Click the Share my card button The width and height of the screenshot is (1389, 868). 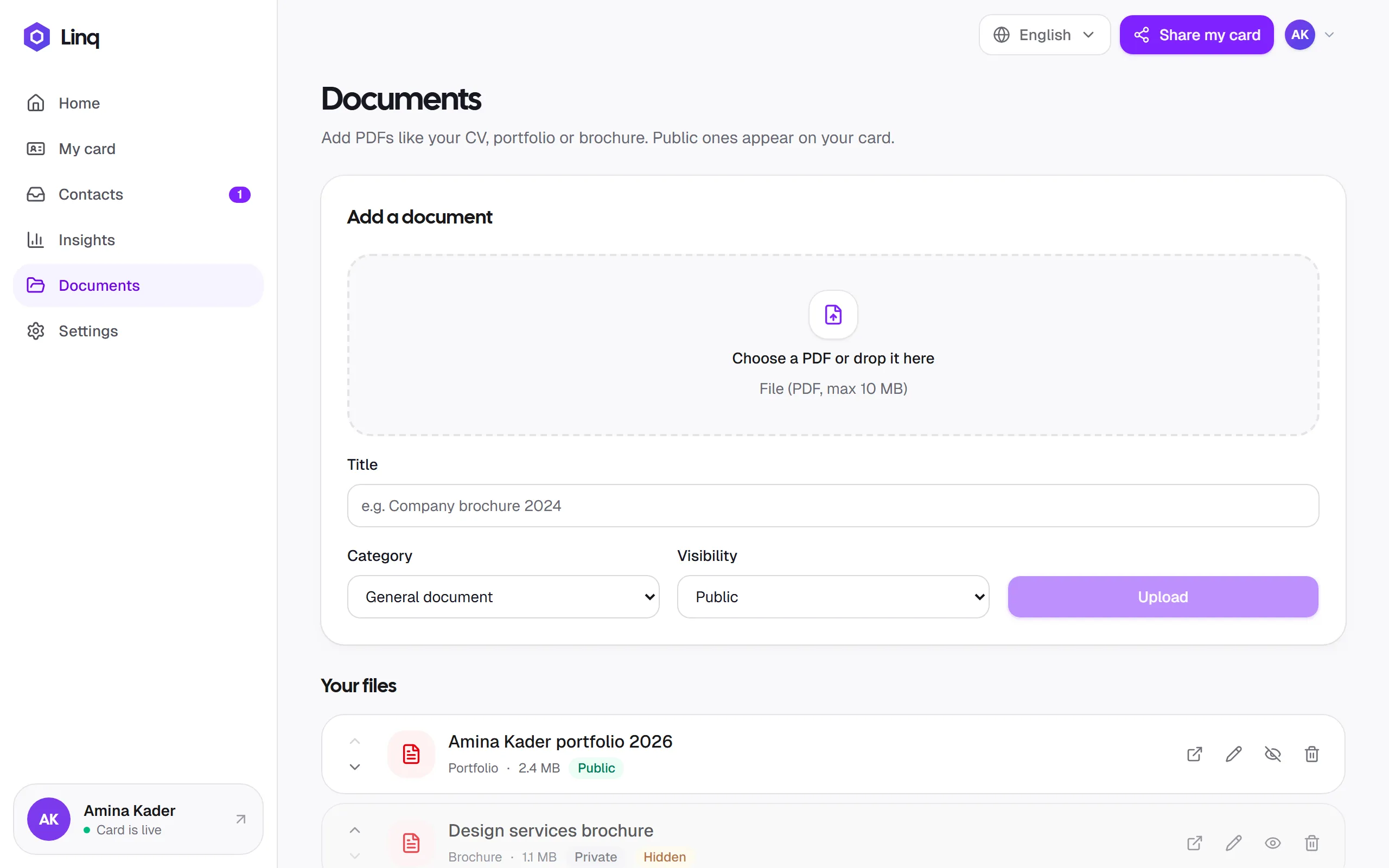pyautogui.click(x=1196, y=35)
